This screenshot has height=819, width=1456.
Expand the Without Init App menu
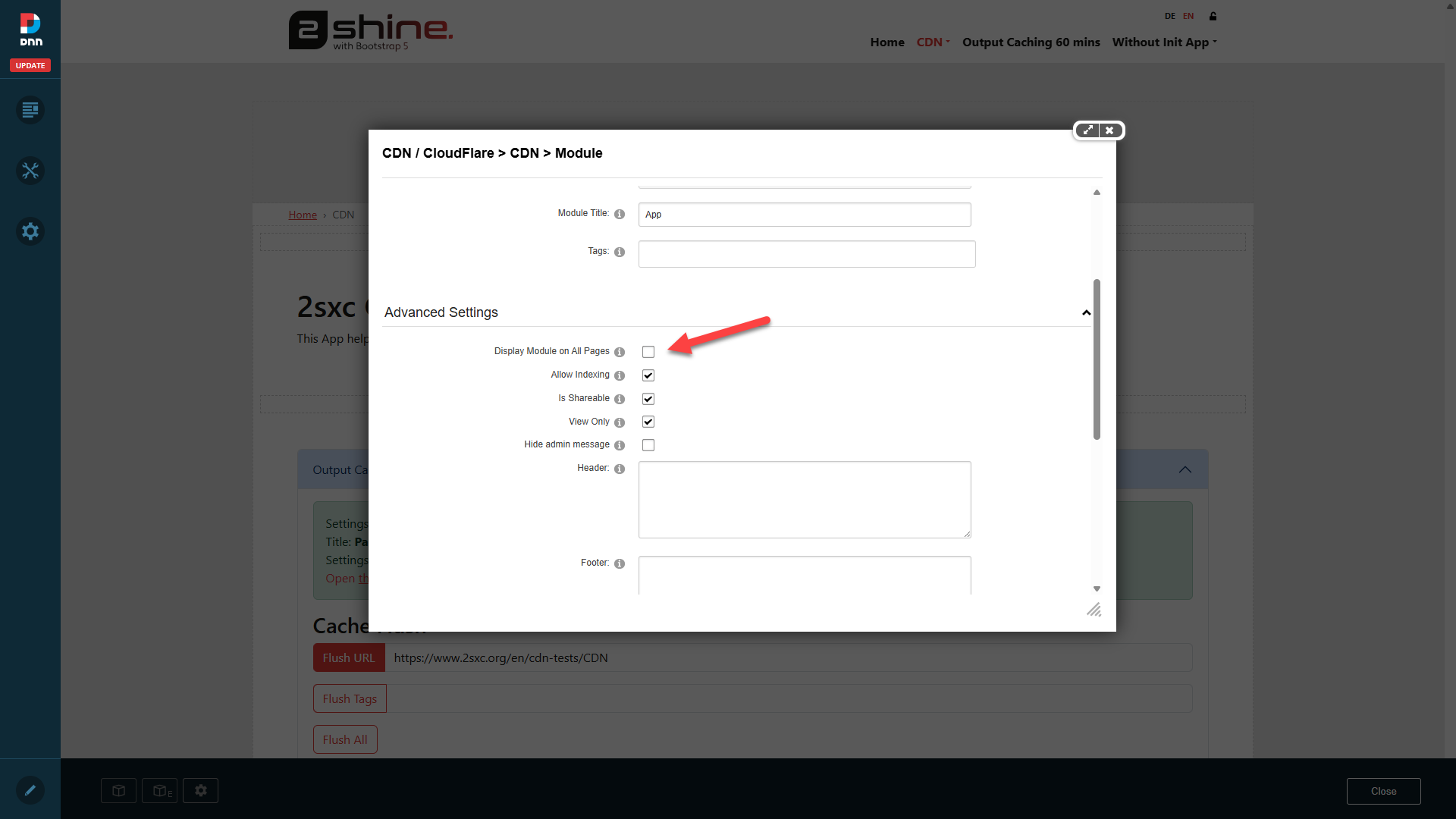(x=1164, y=42)
